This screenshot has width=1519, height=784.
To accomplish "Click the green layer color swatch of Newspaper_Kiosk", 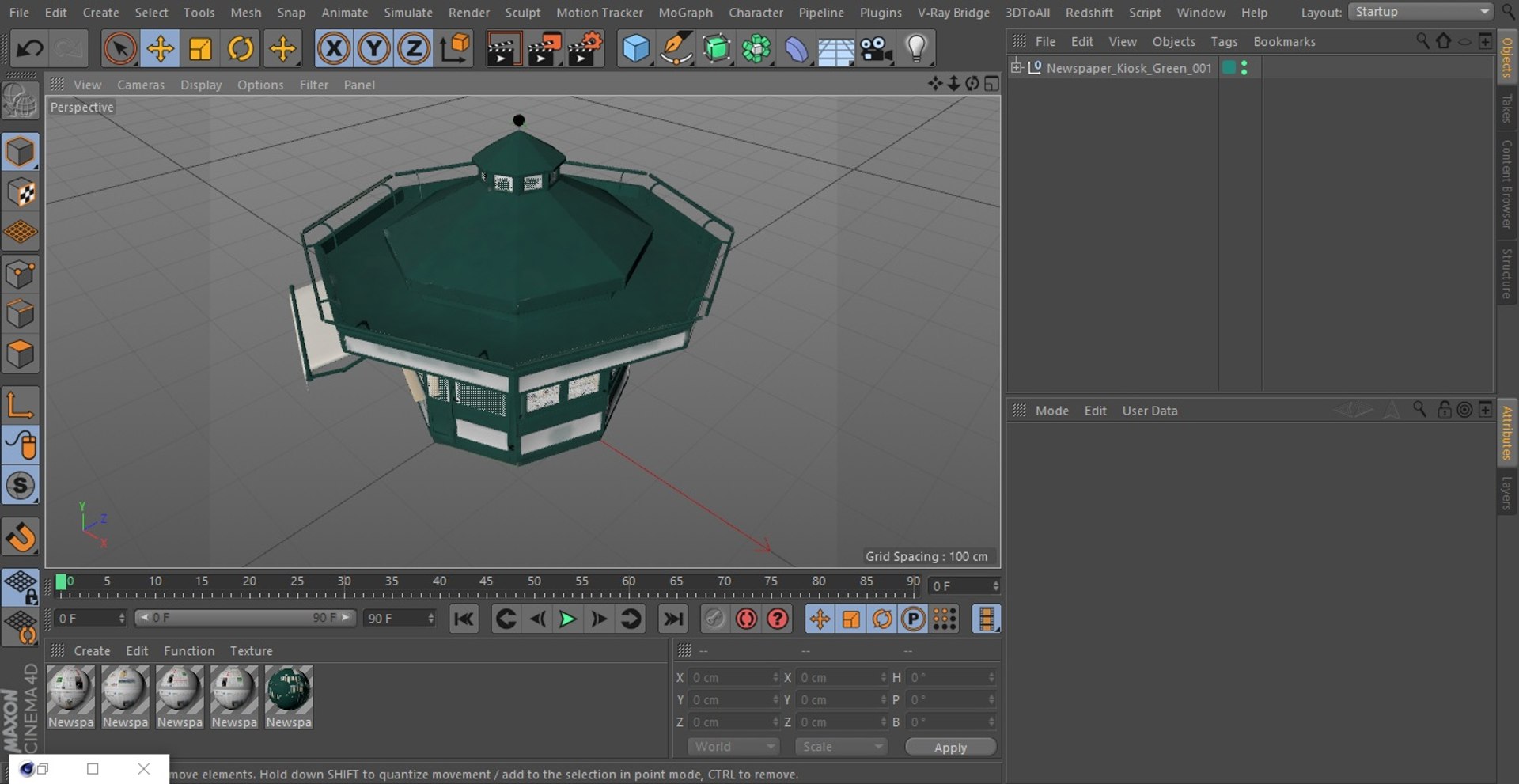I will [1229, 67].
